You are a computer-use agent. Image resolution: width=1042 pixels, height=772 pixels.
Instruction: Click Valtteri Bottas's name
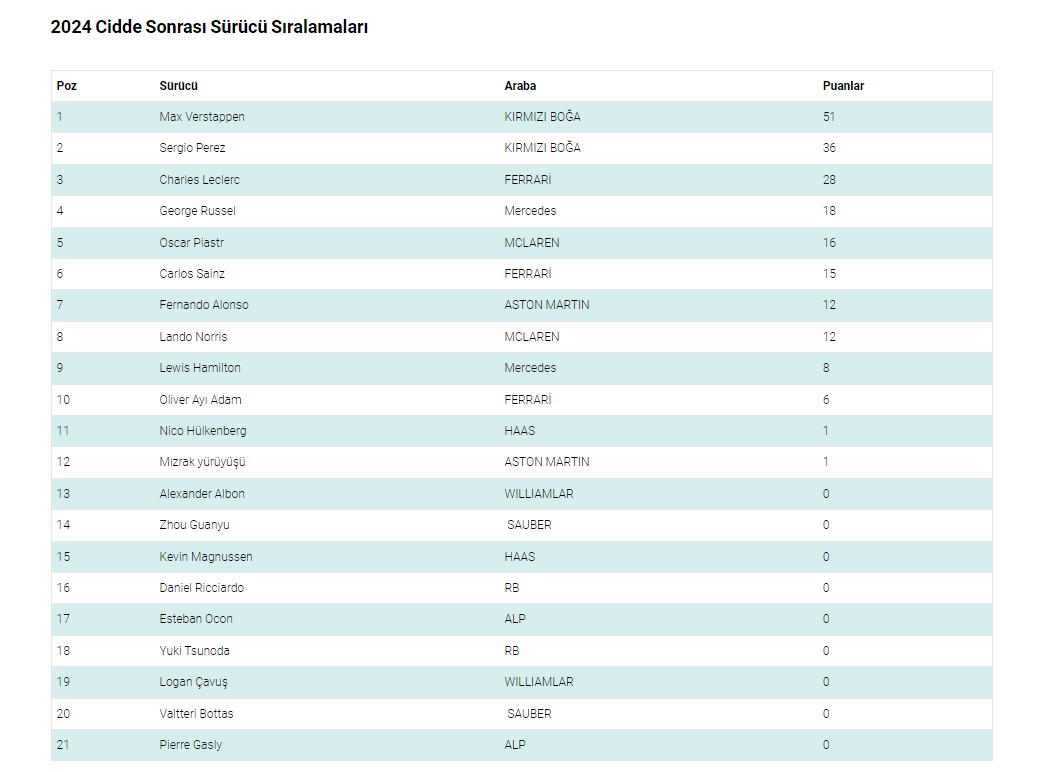pos(196,714)
